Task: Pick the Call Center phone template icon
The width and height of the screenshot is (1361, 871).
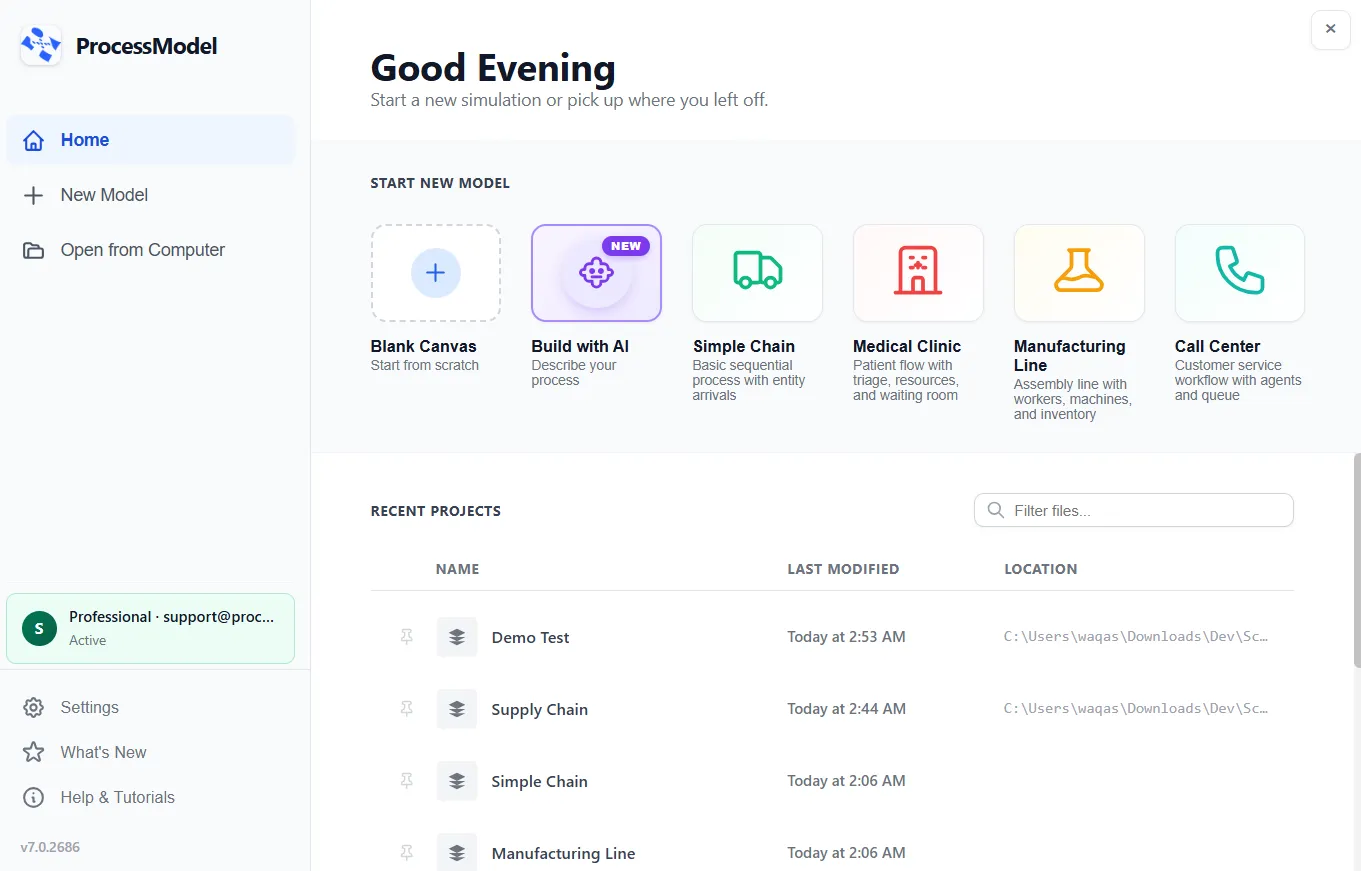Action: click(x=1240, y=270)
